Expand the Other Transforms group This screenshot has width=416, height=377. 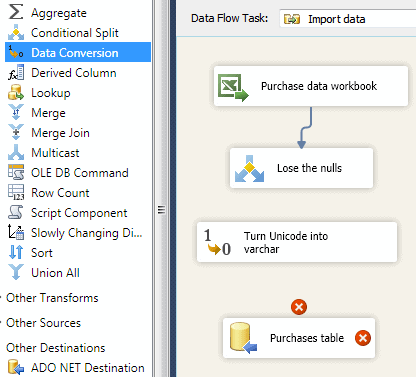(x=52, y=298)
